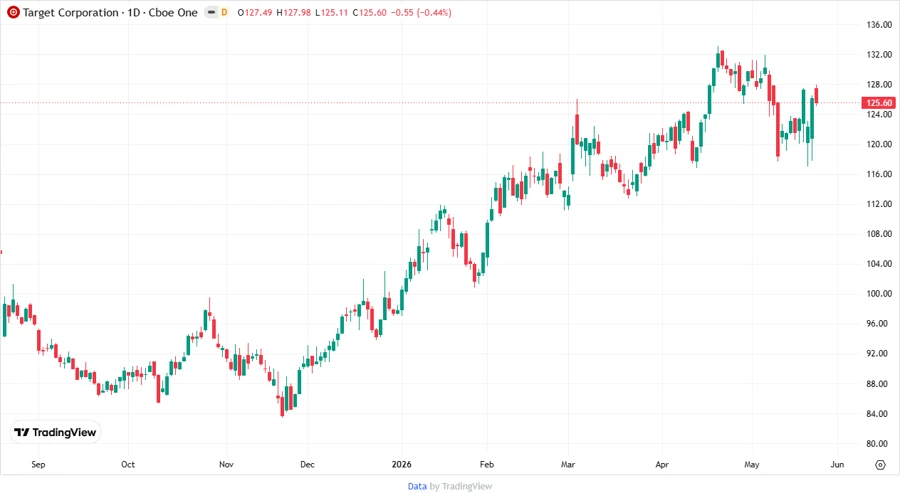Follow the 'by TradingView' attribution link
This screenshot has height=498, width=900.
click(x=461, y=487)
